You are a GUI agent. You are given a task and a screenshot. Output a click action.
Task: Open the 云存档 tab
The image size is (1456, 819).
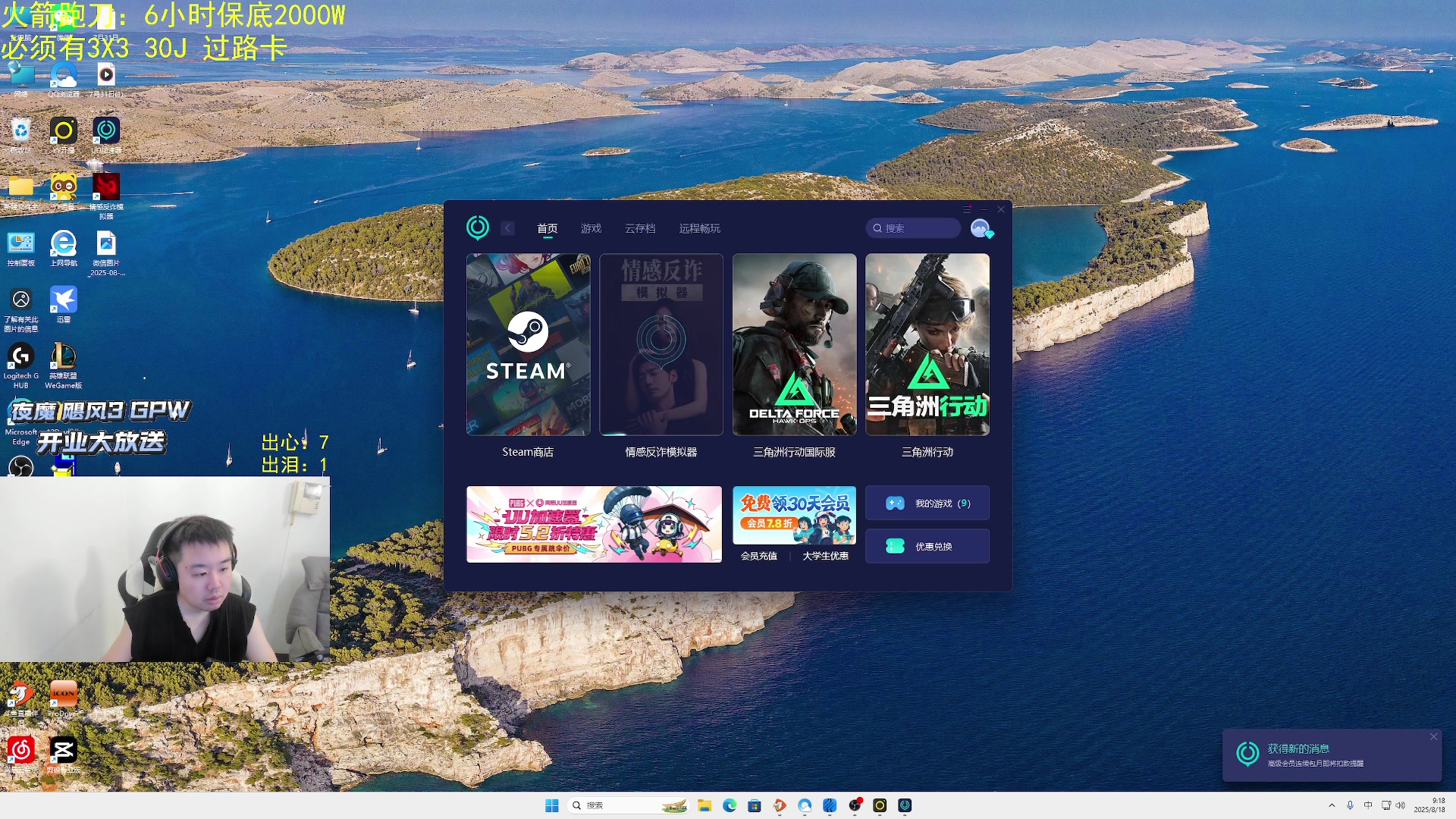[640, 228]
